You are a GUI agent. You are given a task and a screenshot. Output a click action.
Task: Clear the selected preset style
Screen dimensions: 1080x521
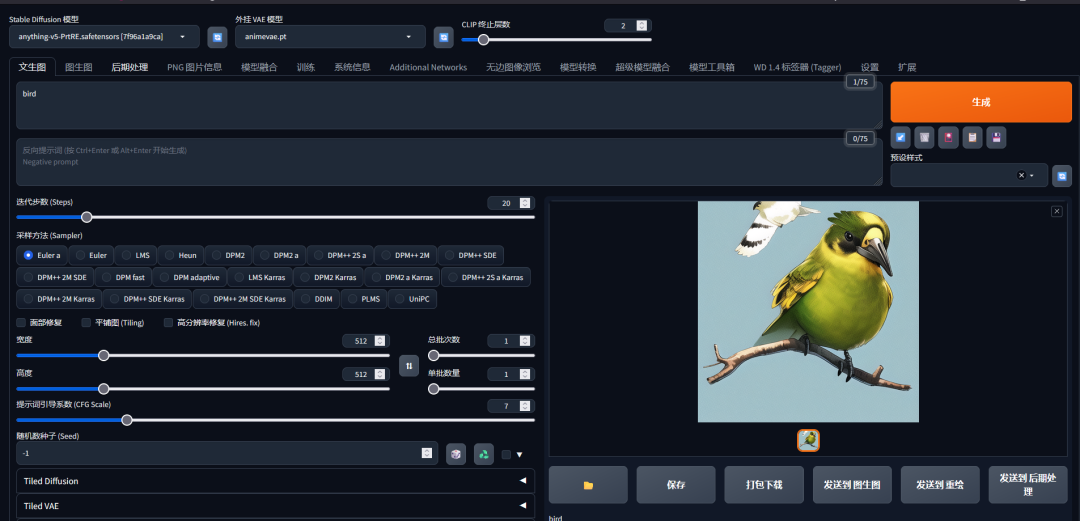click(1021, 175)
